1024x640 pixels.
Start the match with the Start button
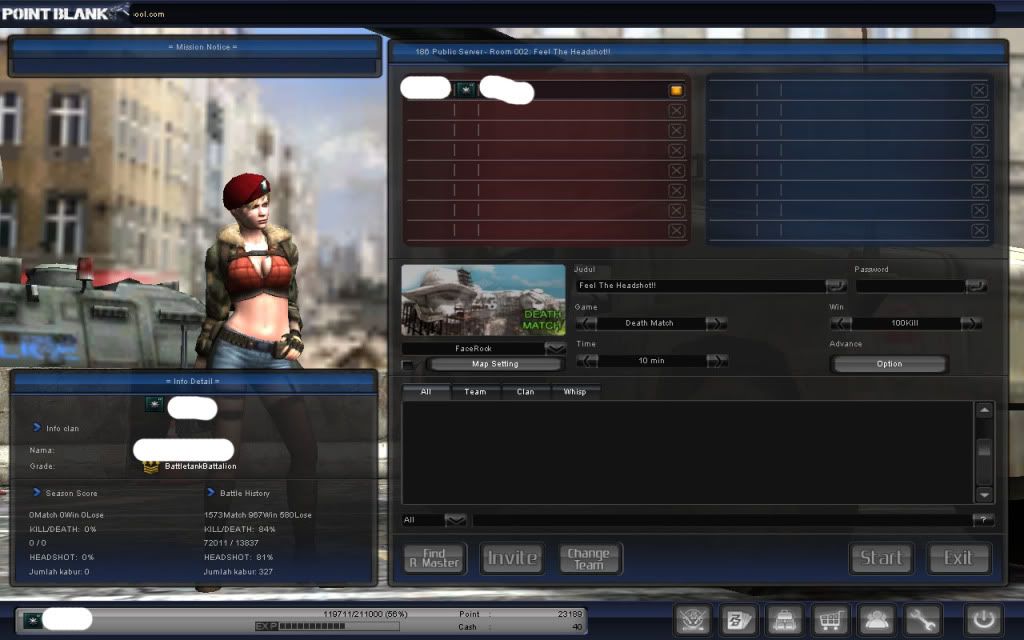click(881, 558)
